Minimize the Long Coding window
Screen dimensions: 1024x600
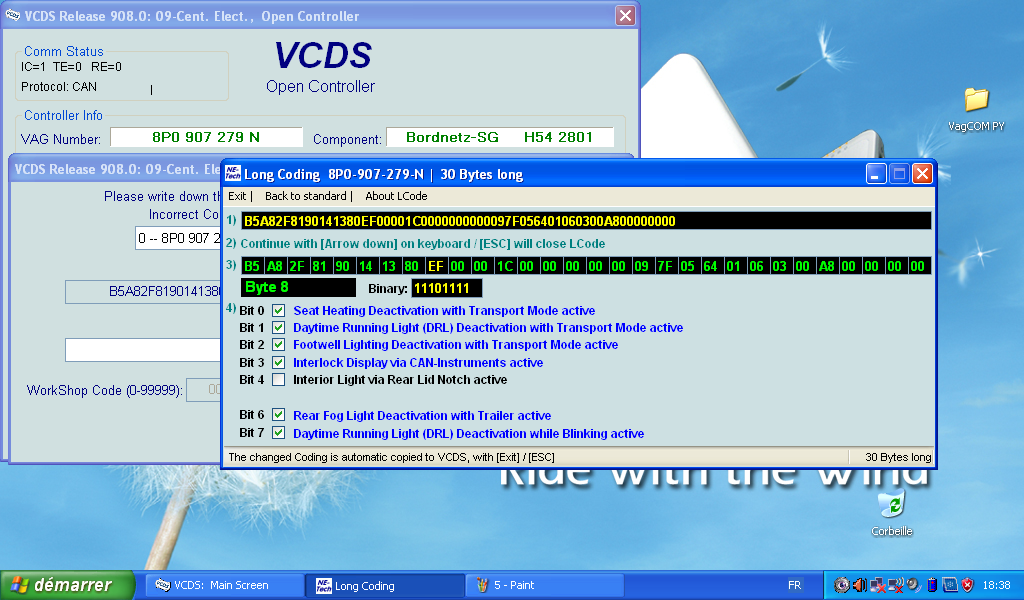[876, 174]
